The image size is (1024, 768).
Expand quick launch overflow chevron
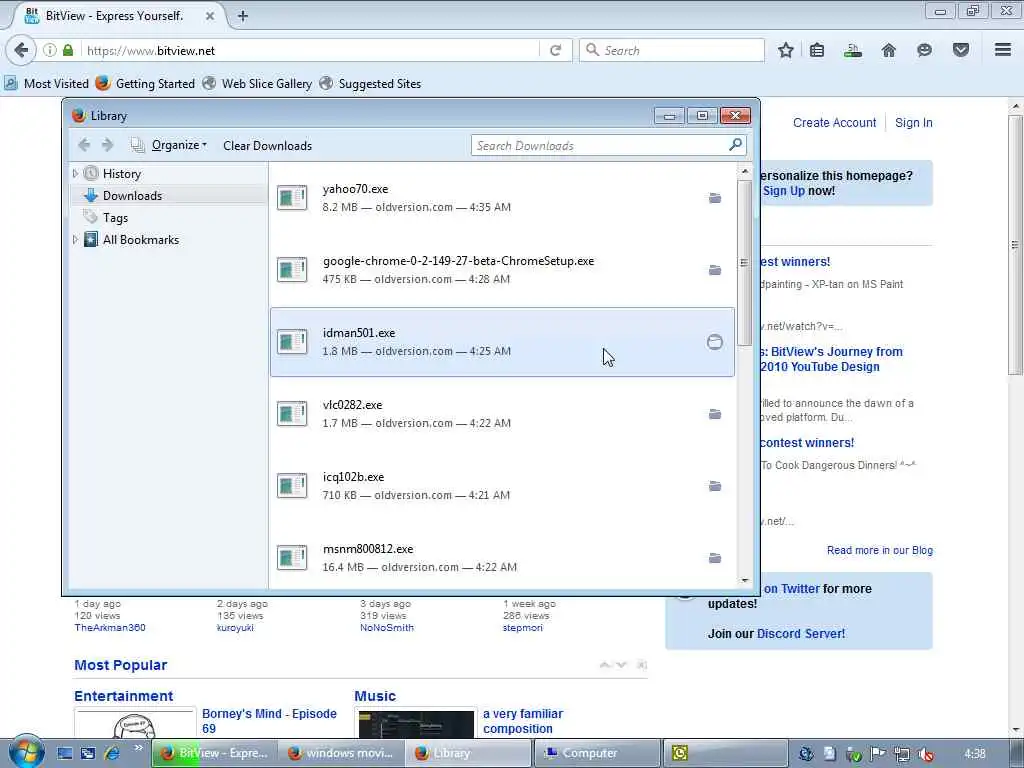[138, 748]
